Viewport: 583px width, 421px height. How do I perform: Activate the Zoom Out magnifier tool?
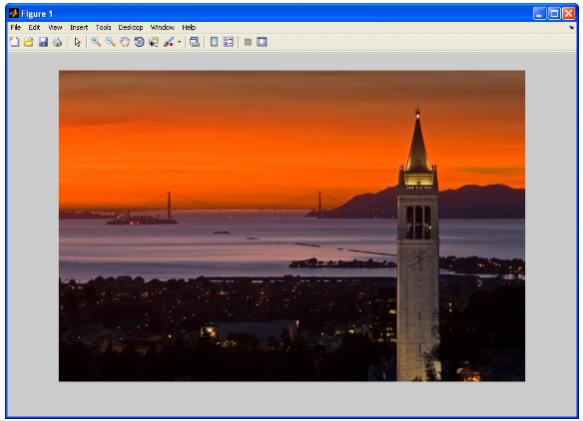(110, 42)
